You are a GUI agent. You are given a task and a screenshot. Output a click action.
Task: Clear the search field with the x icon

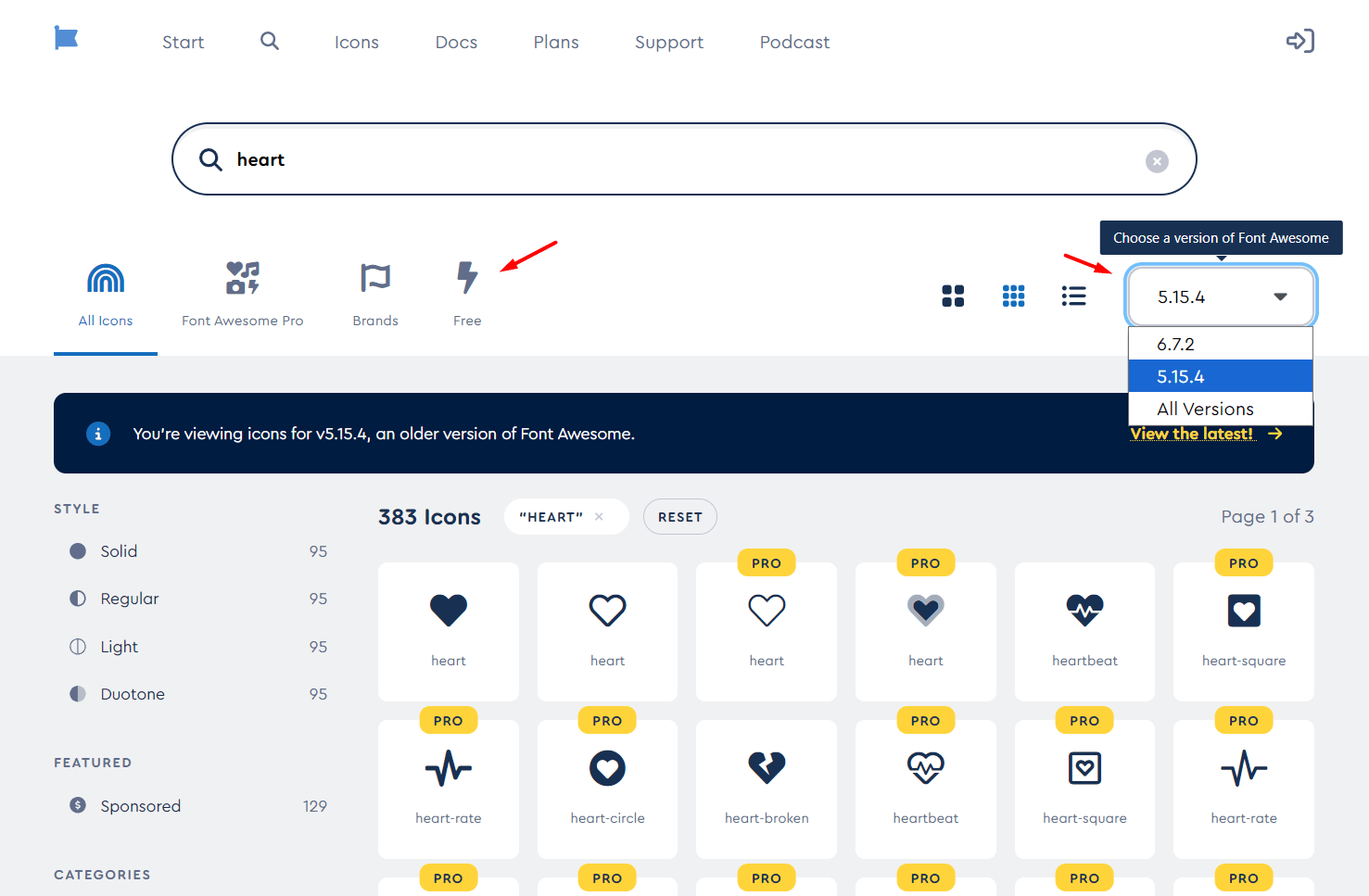point(1157,161)
